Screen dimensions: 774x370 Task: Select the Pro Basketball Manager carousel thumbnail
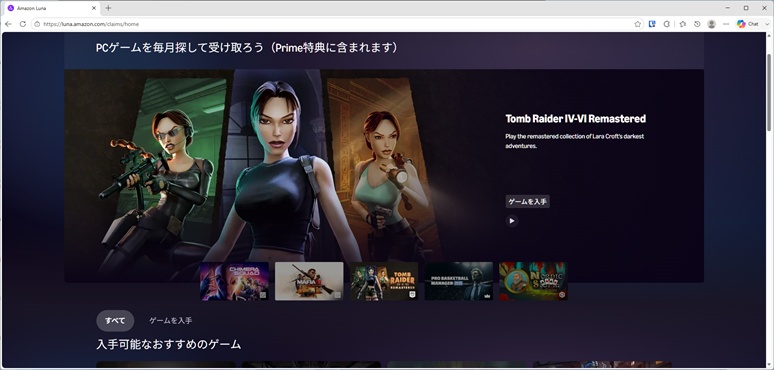pos(459,281)
